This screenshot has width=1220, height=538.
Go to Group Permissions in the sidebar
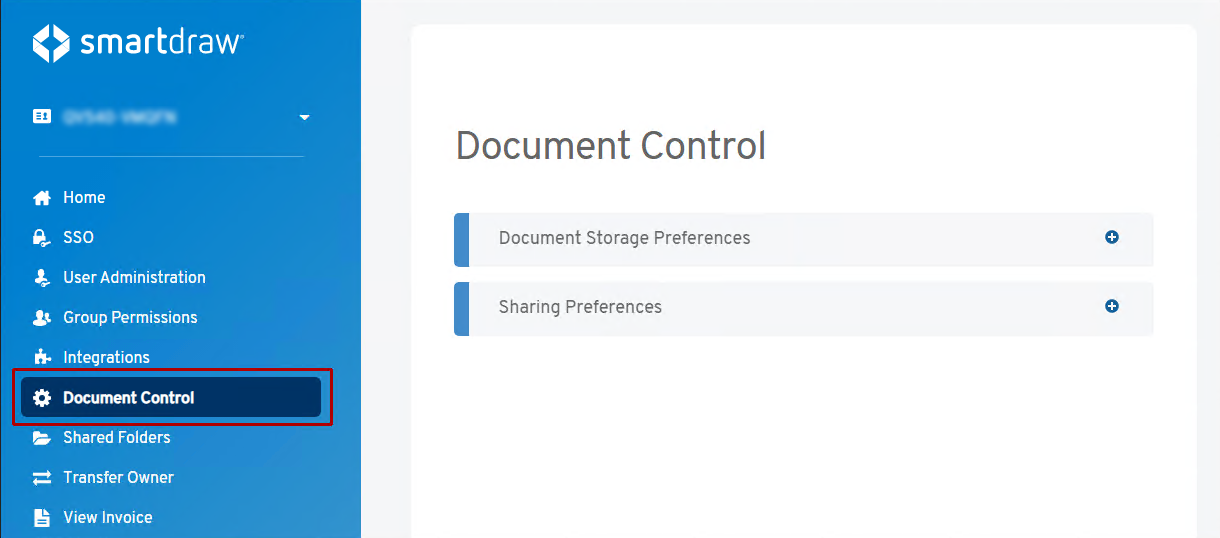[130, 318]
